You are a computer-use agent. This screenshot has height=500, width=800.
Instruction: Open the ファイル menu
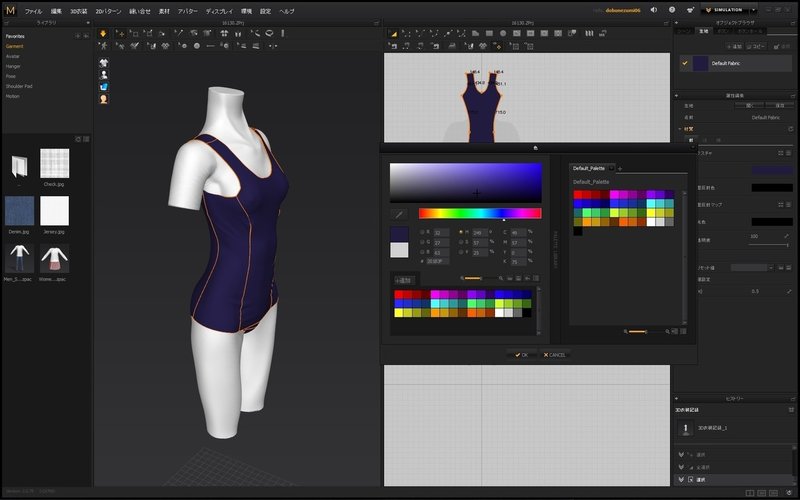pyautogui.click(x=33, y=10)
